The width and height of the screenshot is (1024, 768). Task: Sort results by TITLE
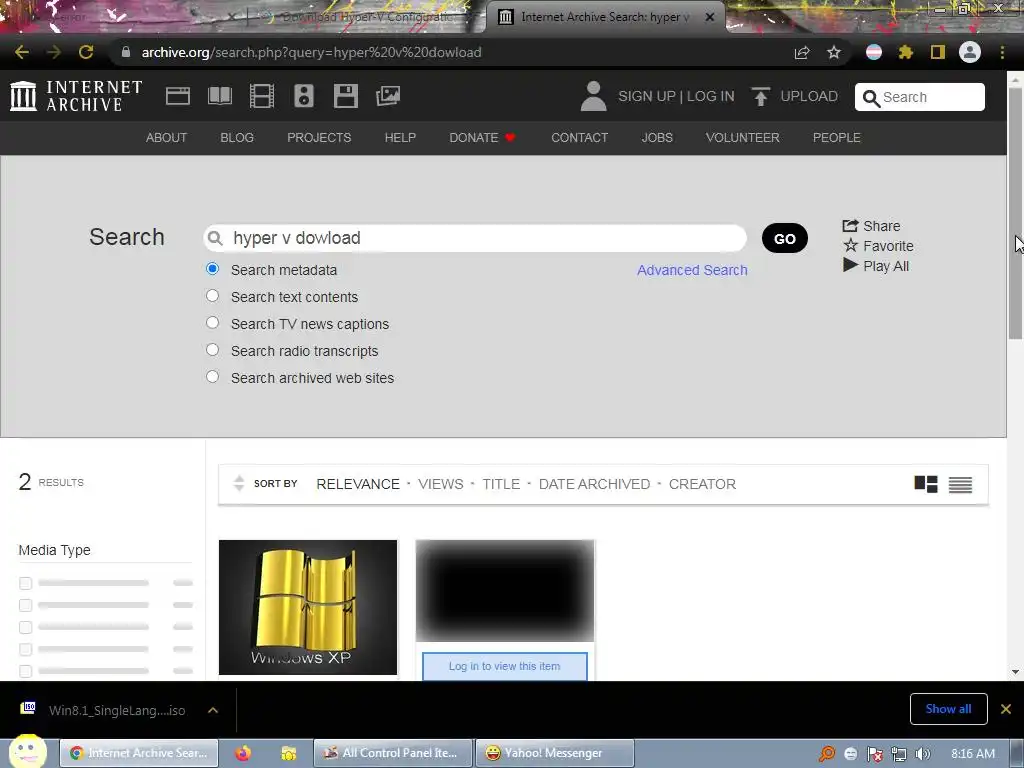[x=501, y=484]
